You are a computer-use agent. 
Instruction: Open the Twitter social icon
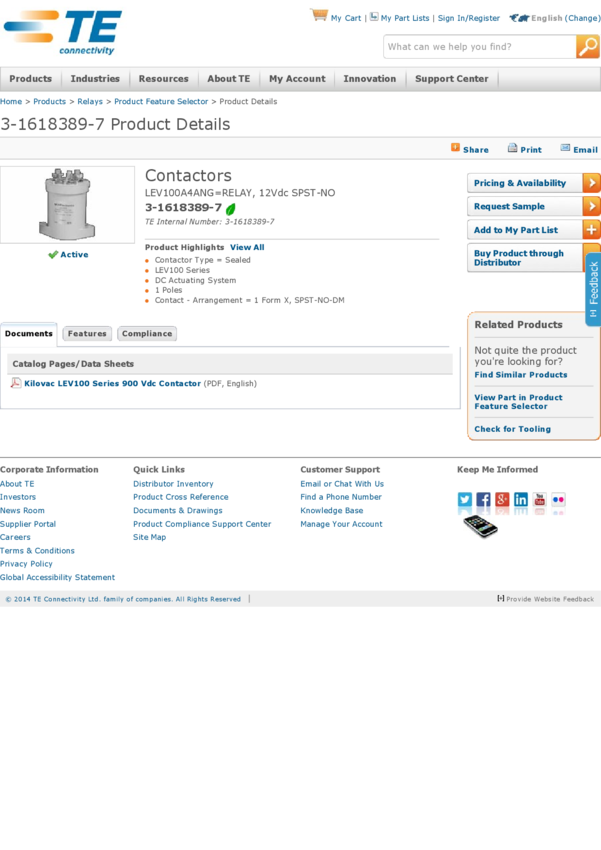(464, 499)
